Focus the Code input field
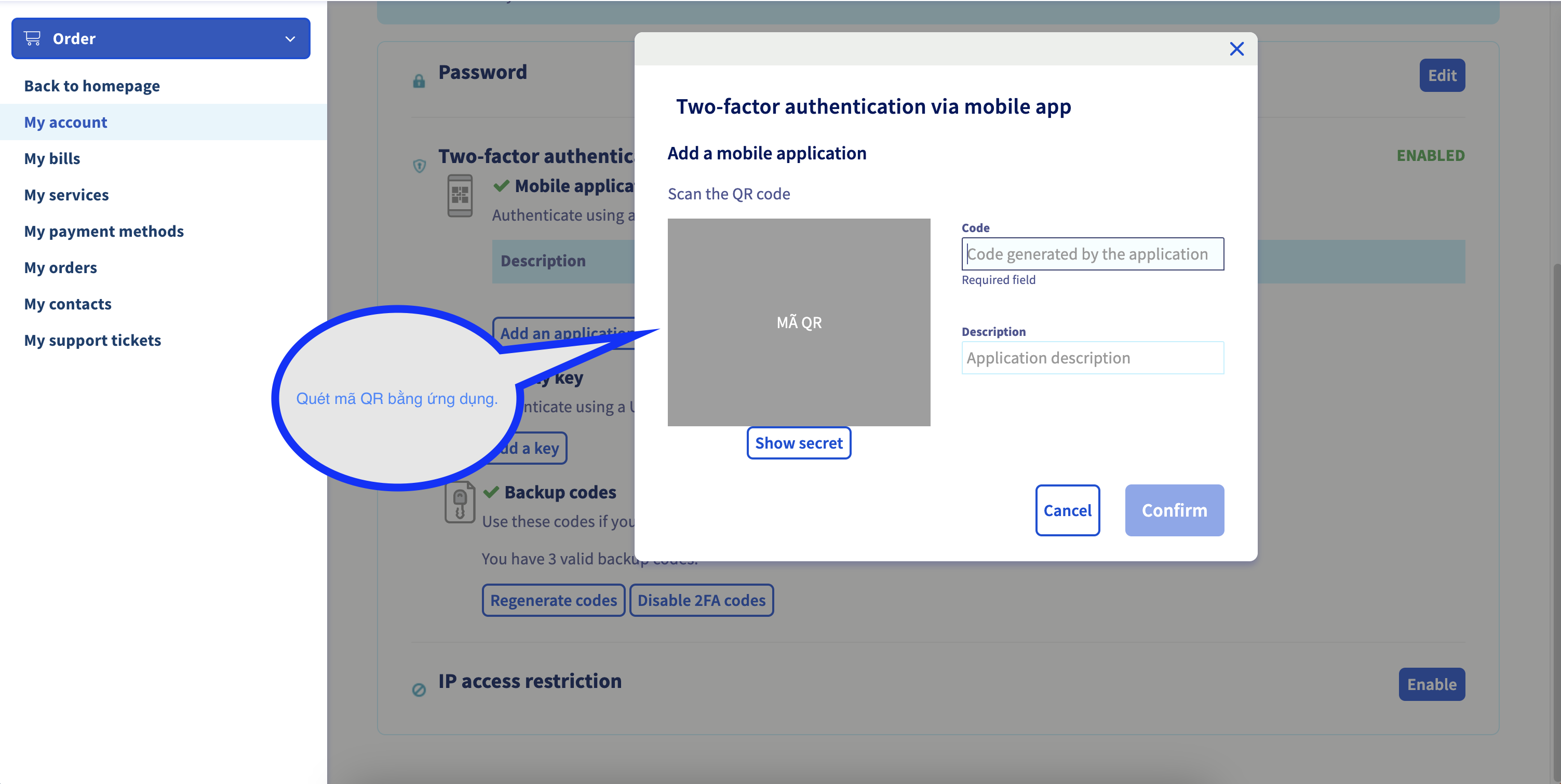The height and width of the screenshot is (784, 1561). coord(1092,254)
